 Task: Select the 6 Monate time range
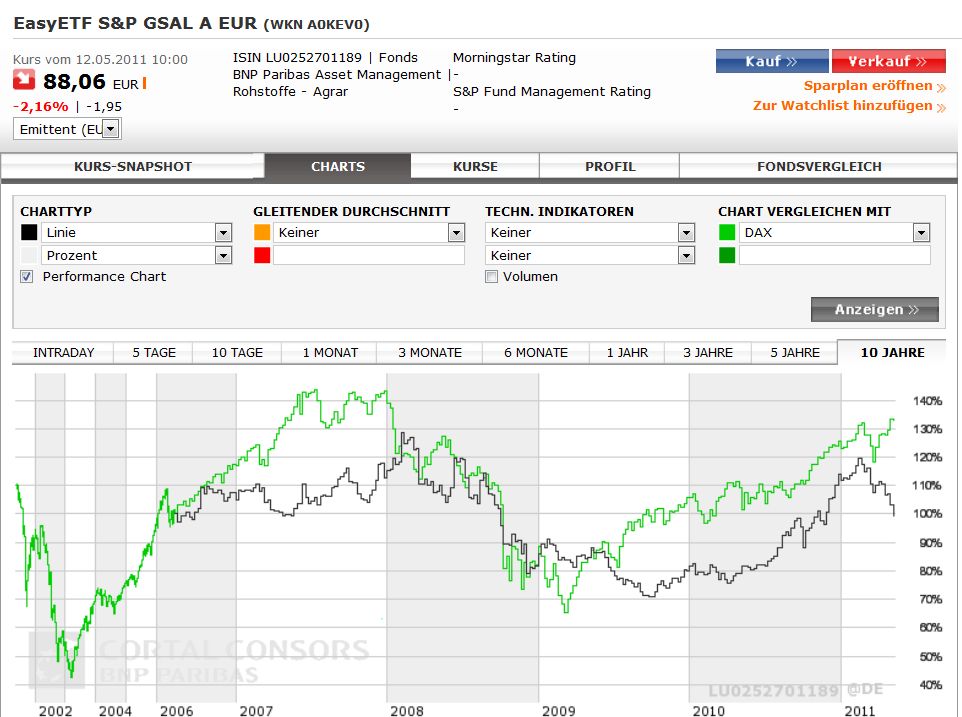pos(536,353)
